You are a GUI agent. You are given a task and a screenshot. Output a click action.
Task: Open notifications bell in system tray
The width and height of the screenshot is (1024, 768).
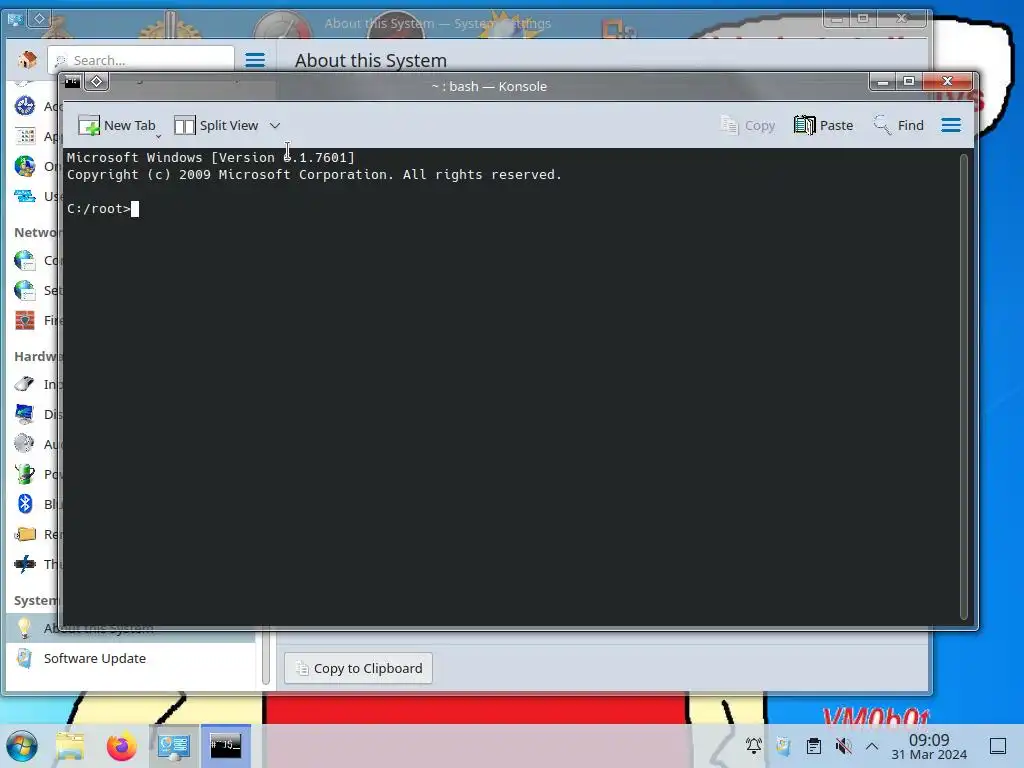pos(754,745)
